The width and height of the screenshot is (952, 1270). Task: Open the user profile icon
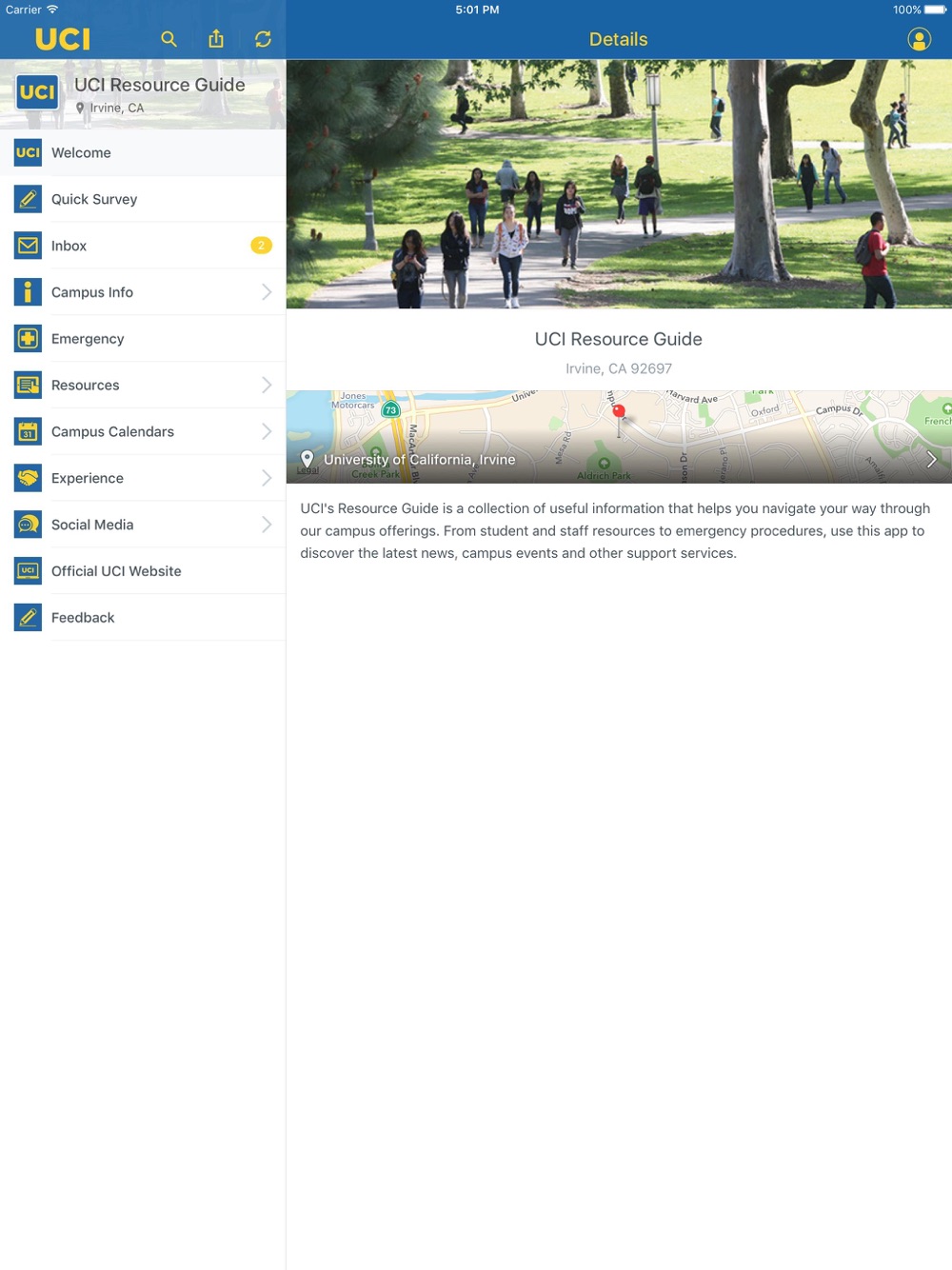(919, 39)
